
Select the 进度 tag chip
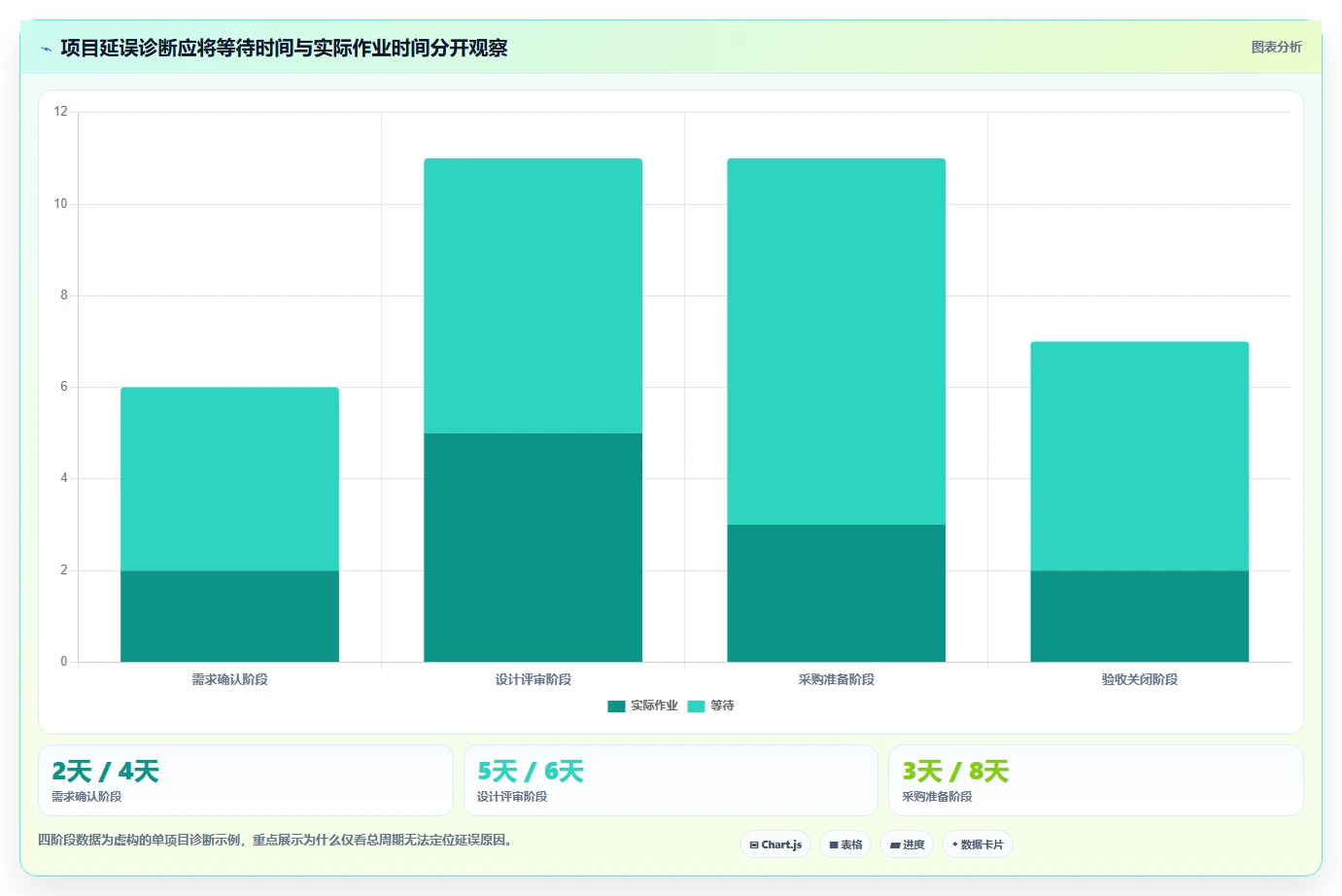point(907,844)
